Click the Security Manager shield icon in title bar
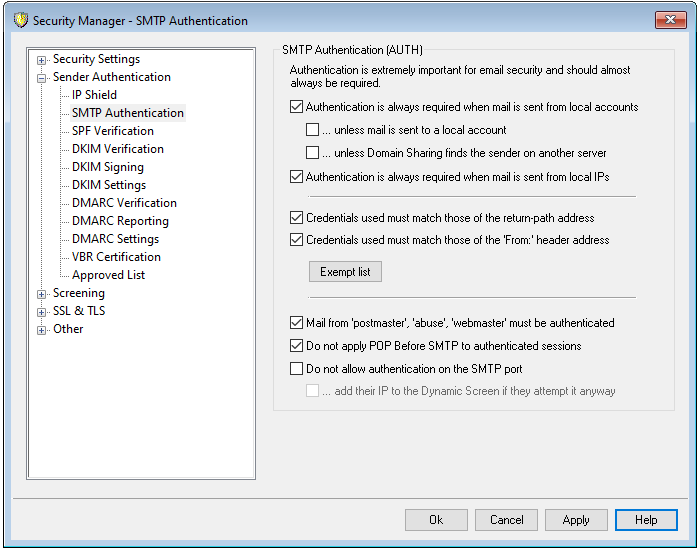Image resolution: width=700 pixels, height=550 pixels. click(x=20, y=21)
